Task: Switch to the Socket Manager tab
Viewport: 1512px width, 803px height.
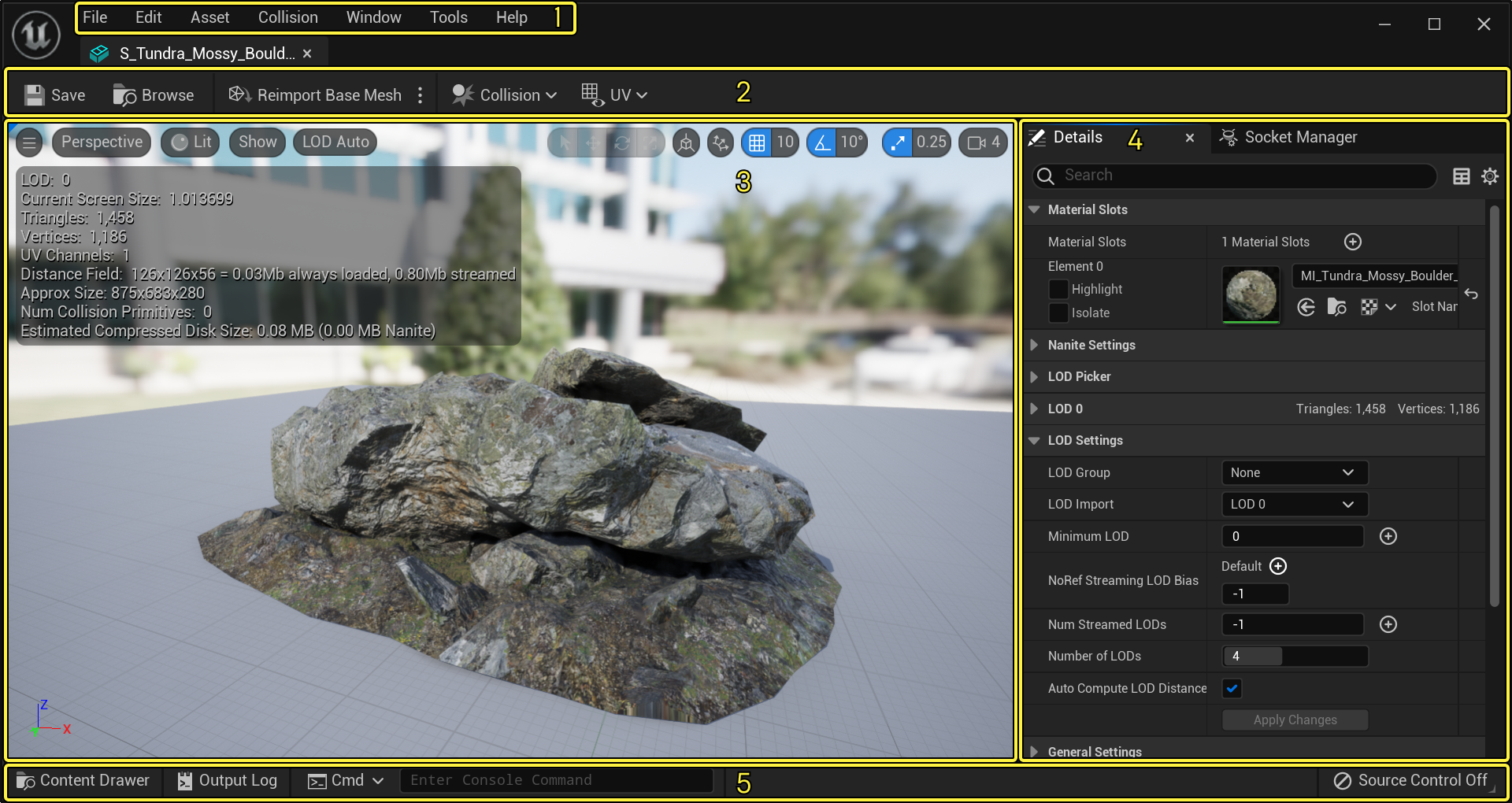Action: pyautogui.click(x=1288, y=137)
